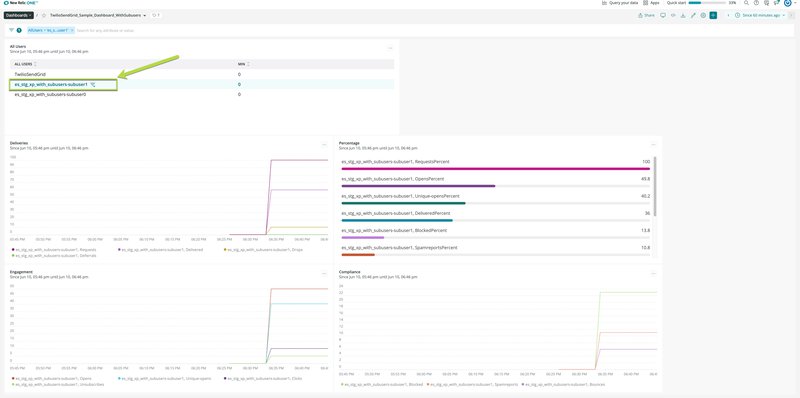Open global search magnifier icon
800x398 pixels.
pyautogui.click(x=746, y=3)
